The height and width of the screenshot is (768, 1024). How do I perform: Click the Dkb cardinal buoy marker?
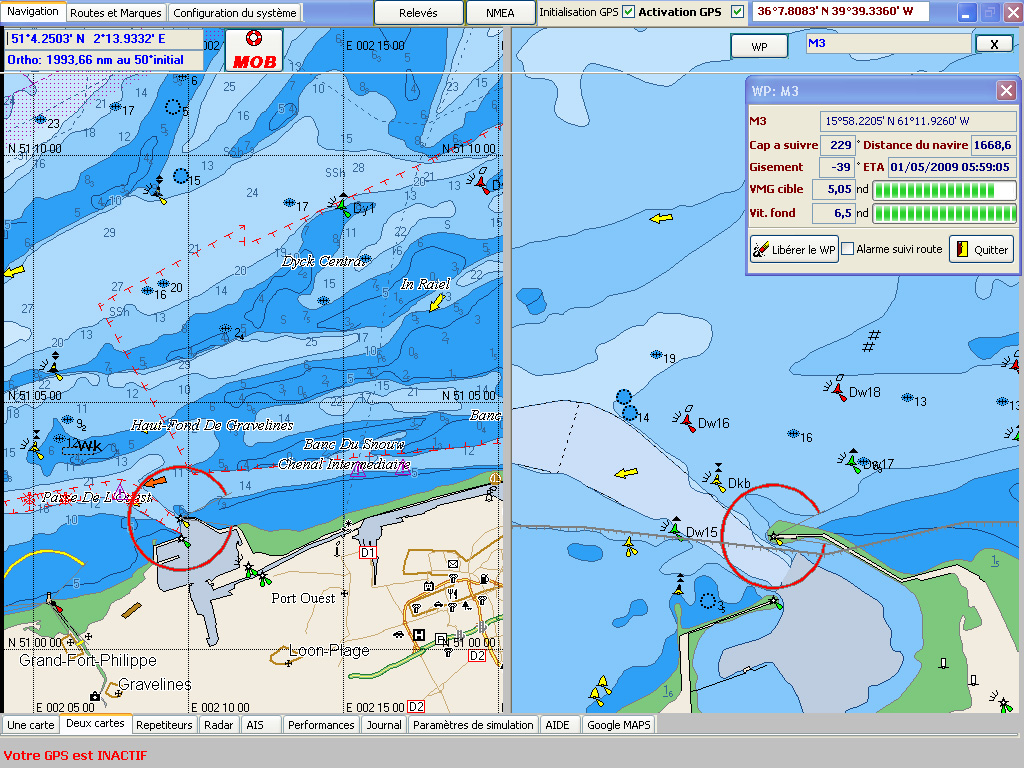(718, 483)
